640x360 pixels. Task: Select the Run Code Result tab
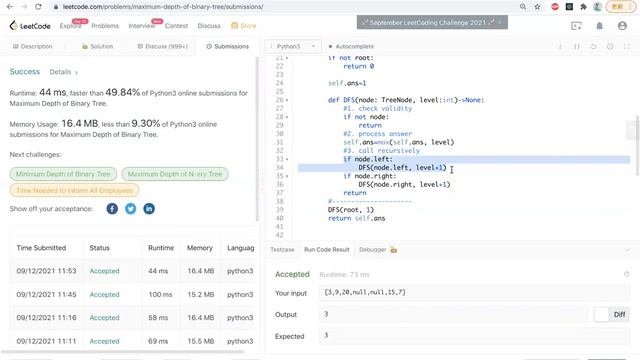point(327,249)
